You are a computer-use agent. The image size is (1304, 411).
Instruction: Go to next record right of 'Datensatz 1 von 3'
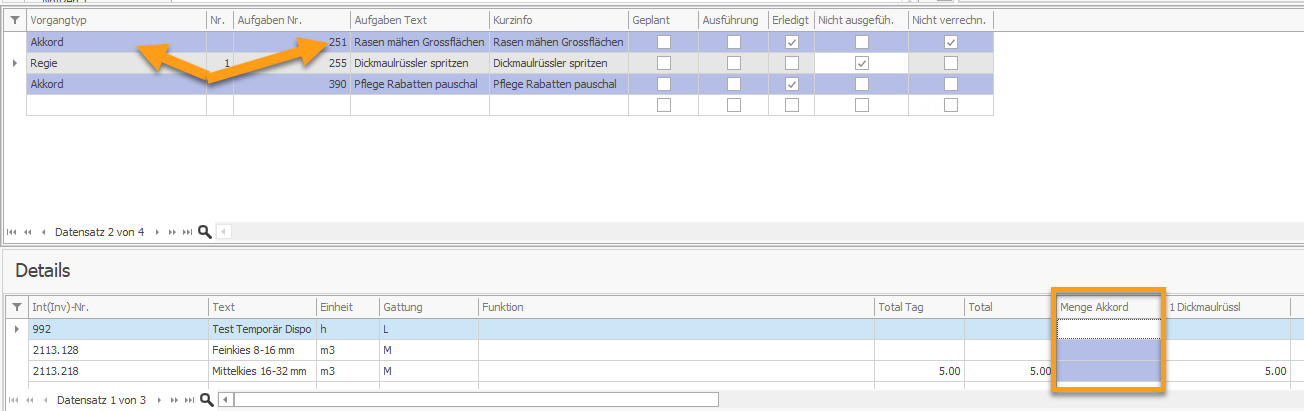click(x=158, y=400)
